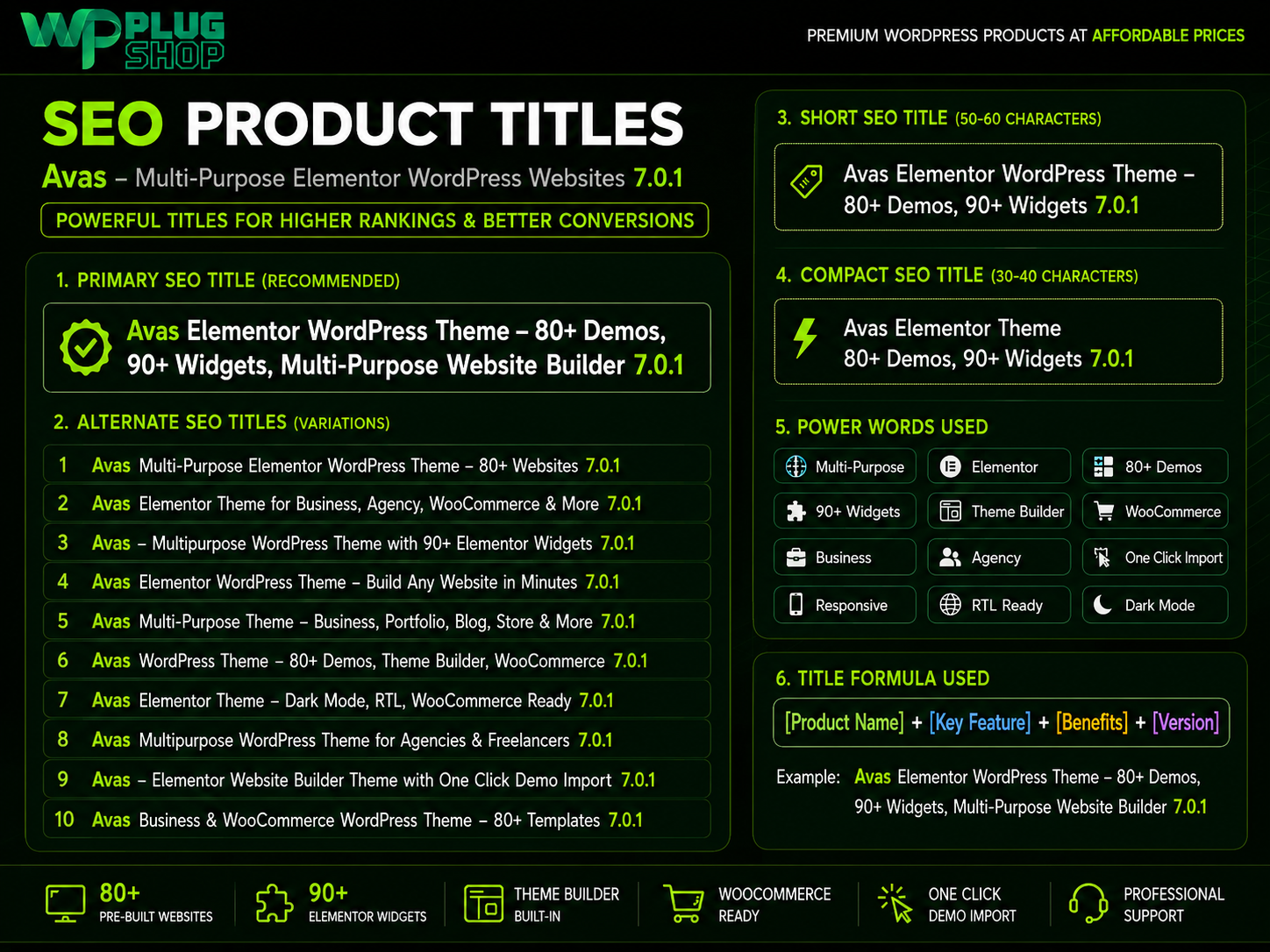Image resolution: width=1270 pixels, height=952 pixels.
Task: Select alternate title 3 '90+ Elementor Widgets'
Action: (377, 543)
